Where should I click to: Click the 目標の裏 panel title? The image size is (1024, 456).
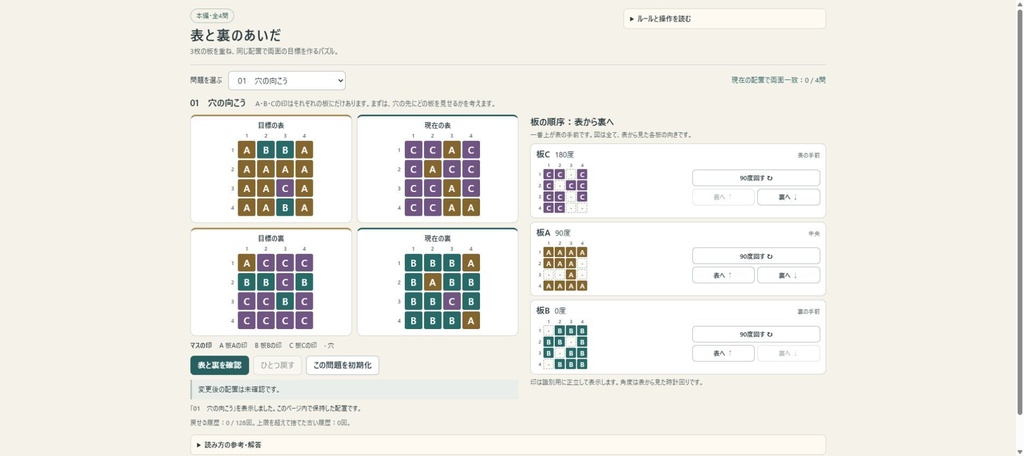270,238
